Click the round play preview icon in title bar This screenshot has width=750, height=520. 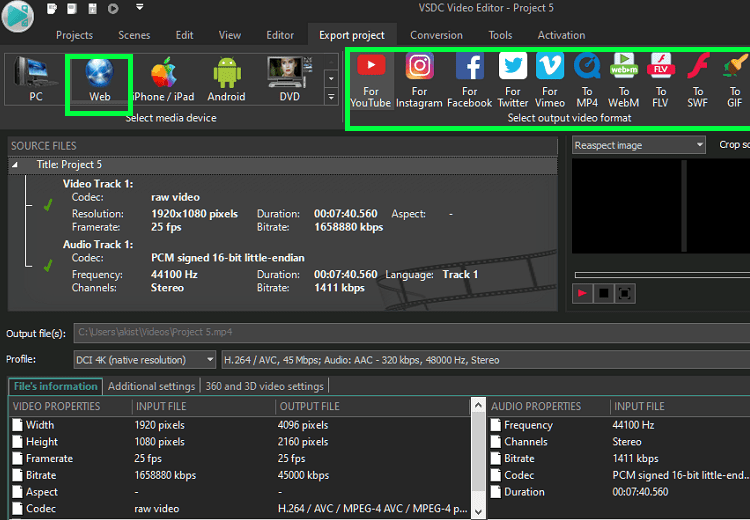(x=113, y=8)
